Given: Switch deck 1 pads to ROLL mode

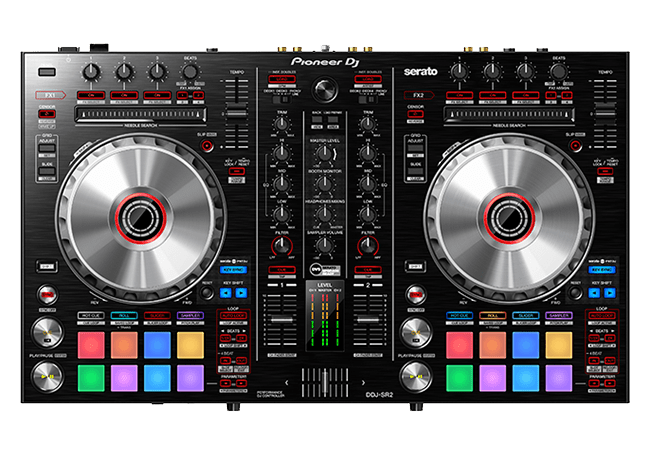Looking at the screenshot, I should pyautogui.click(x=124, y=316).
